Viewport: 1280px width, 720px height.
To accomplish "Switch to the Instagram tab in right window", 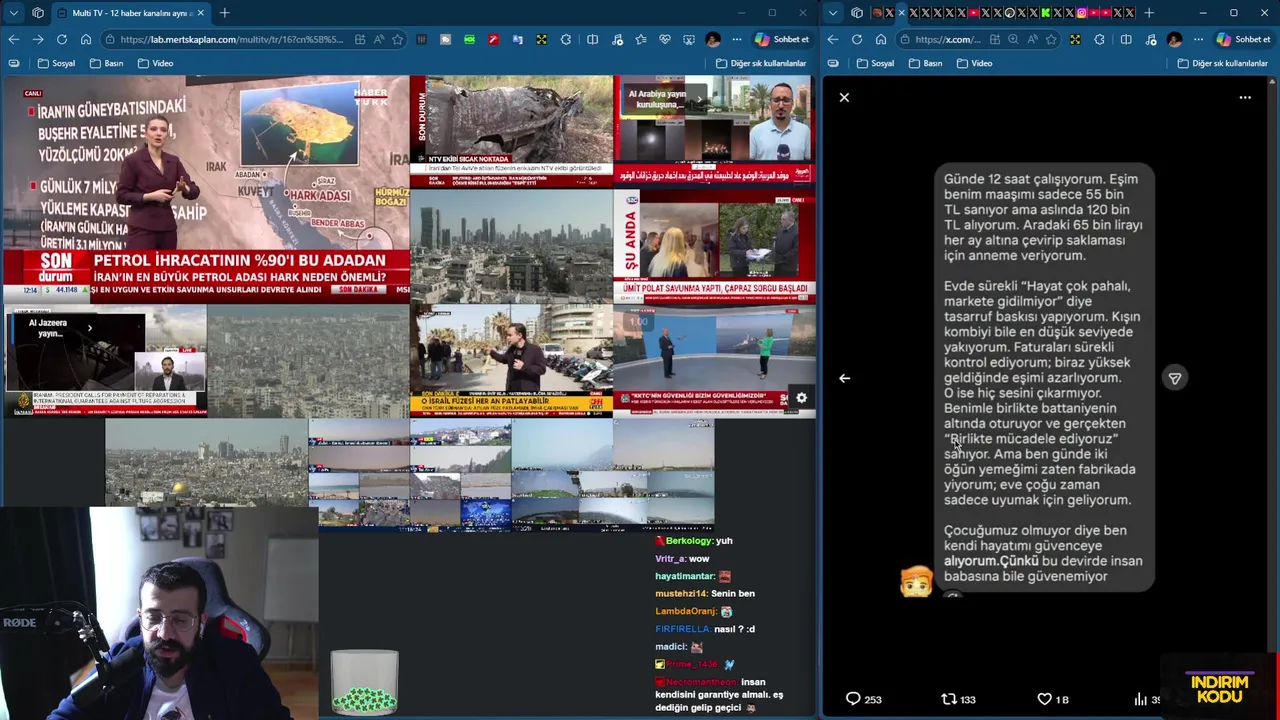I will pyautogui.click(x=1082, y=13).
